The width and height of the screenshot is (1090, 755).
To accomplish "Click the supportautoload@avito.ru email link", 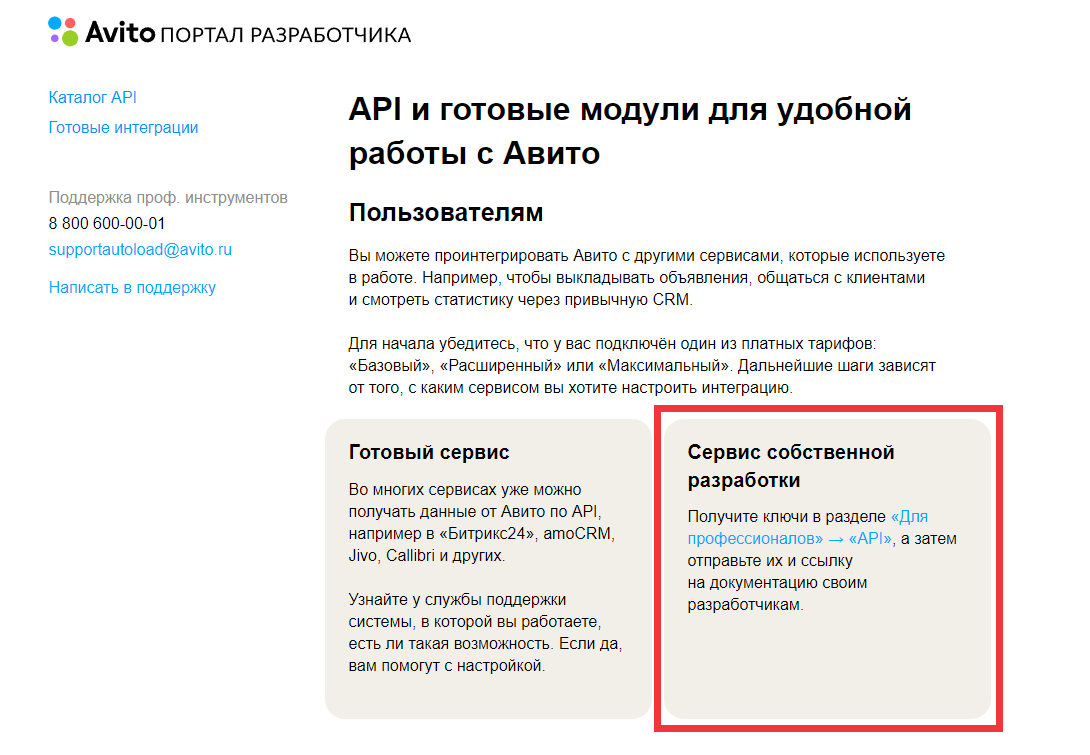I will tap(140, 250).
